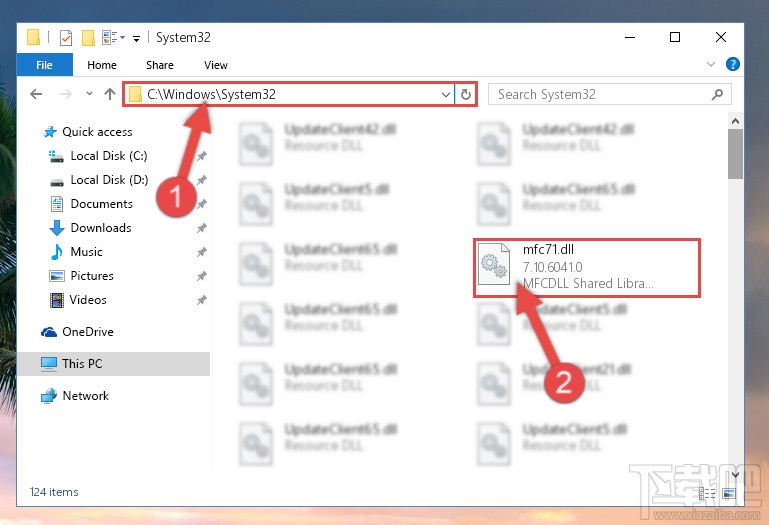Viewport: 769px width, 525px height.
Task: Open Videos in the sidebar
Action: [88, 300]
